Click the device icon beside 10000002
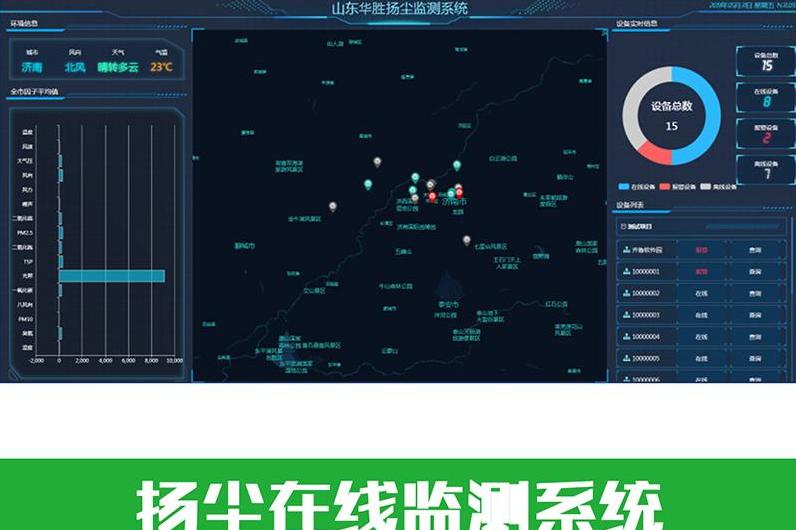Viewport: 796px width, 530px height. tap(626, 293)
